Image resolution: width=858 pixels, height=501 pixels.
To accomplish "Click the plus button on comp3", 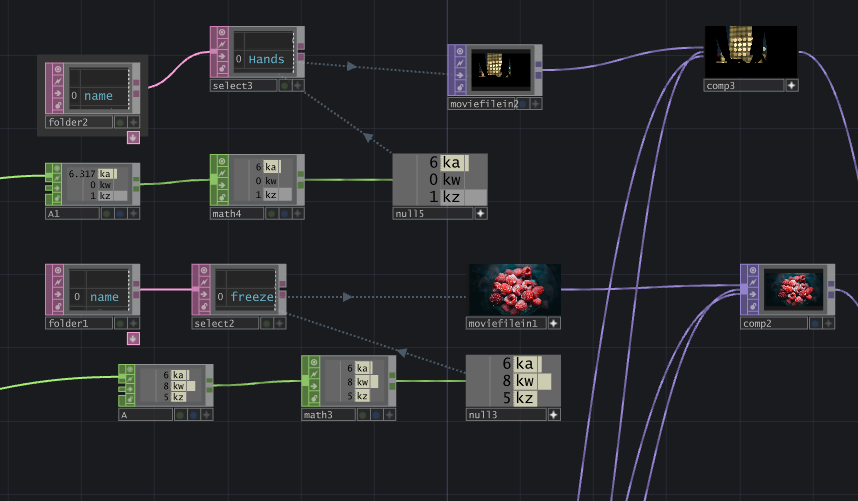I will pyautogui.click(x=791, y=86).
